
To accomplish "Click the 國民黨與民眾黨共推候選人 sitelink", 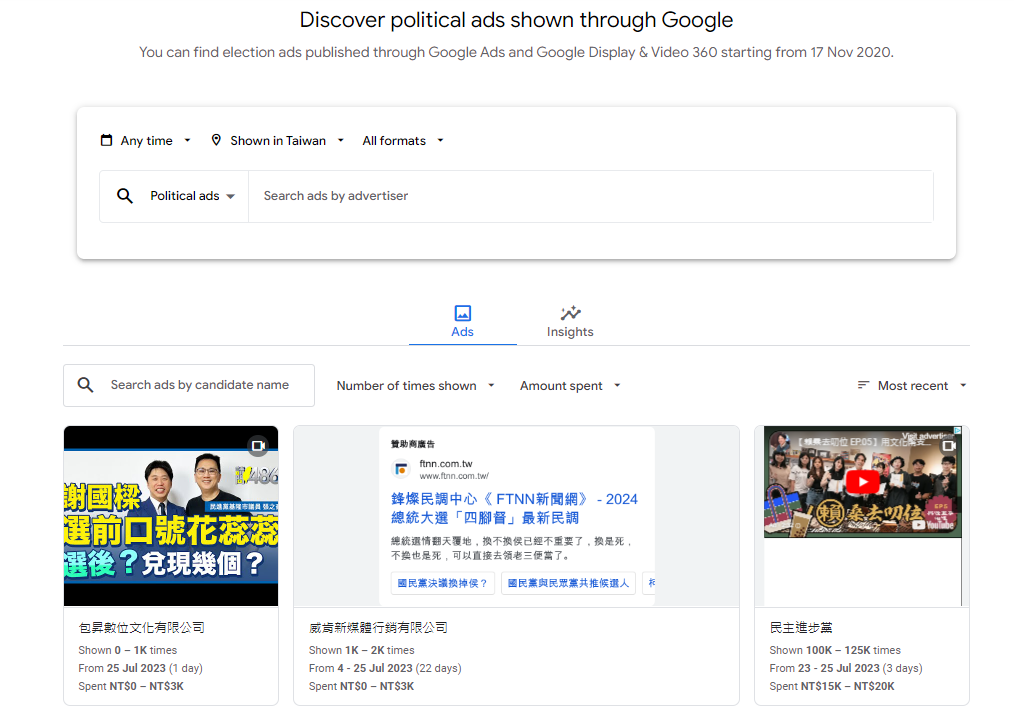I will coord(568,583).
